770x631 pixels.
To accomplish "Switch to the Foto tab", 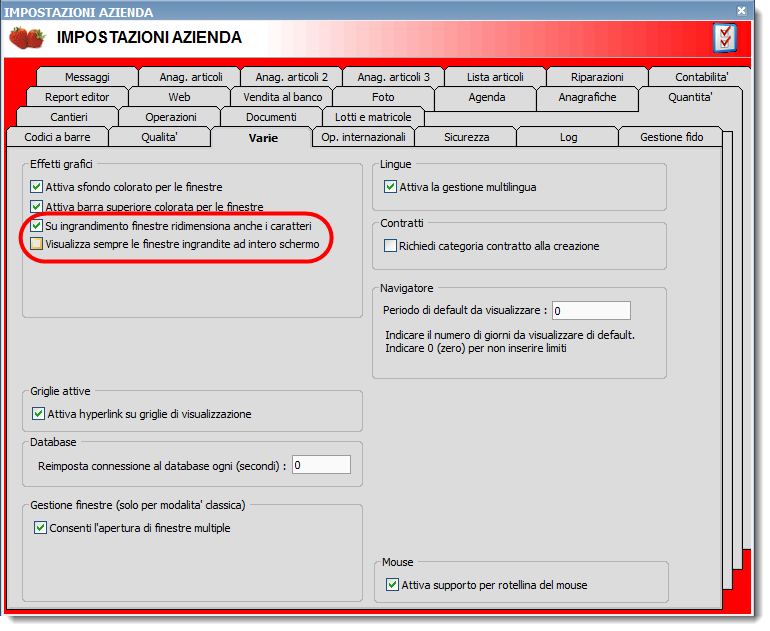I will click(383, 97).
